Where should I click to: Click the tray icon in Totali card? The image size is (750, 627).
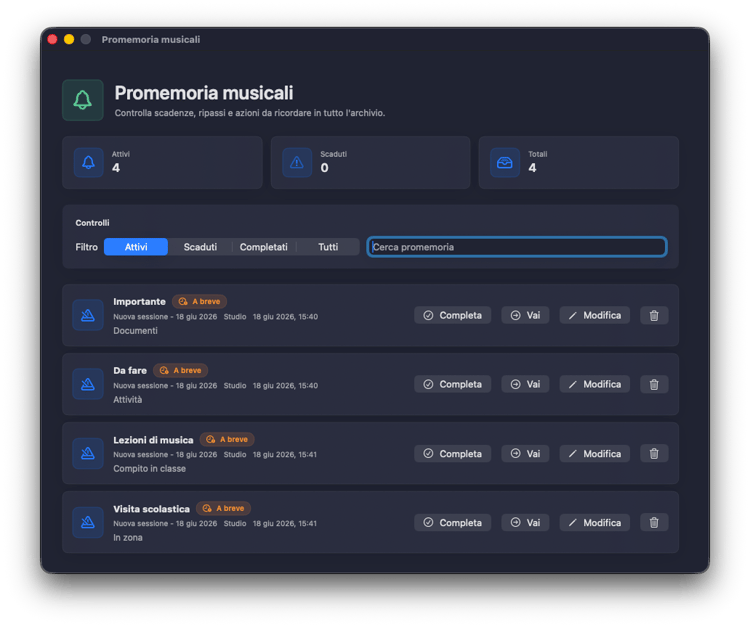coord(505,163)
